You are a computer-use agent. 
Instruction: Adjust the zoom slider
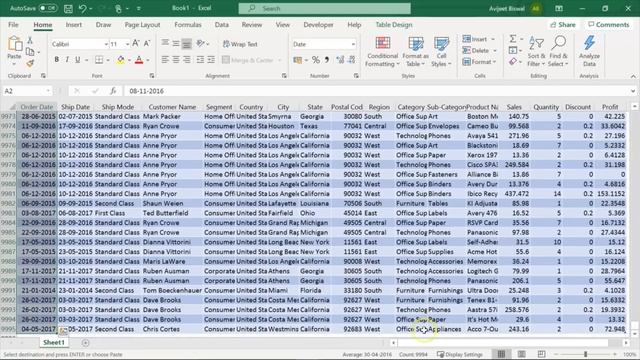pyautogui.click(x=585, y=354)
